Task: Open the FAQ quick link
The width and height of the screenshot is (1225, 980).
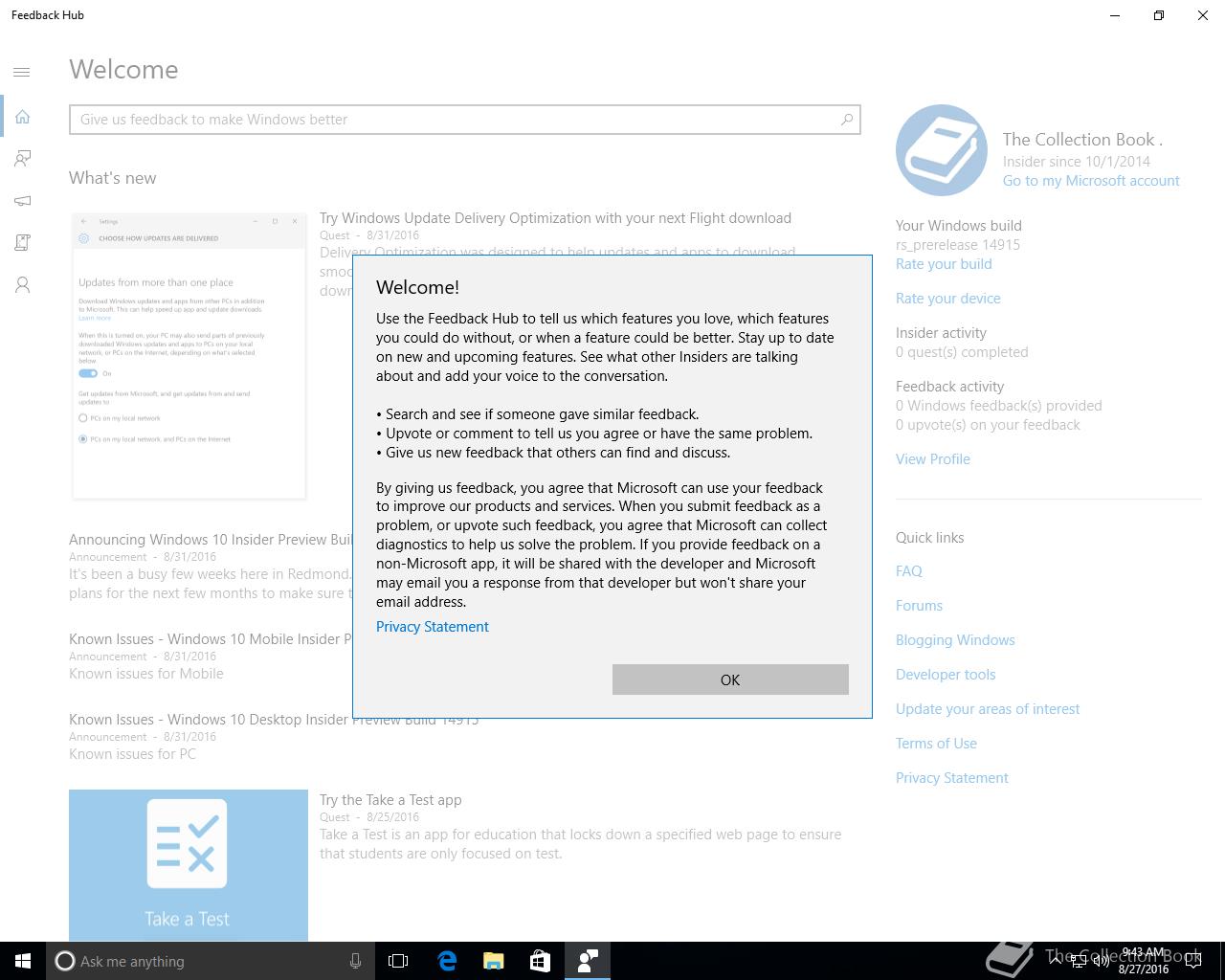Action: 909,571
